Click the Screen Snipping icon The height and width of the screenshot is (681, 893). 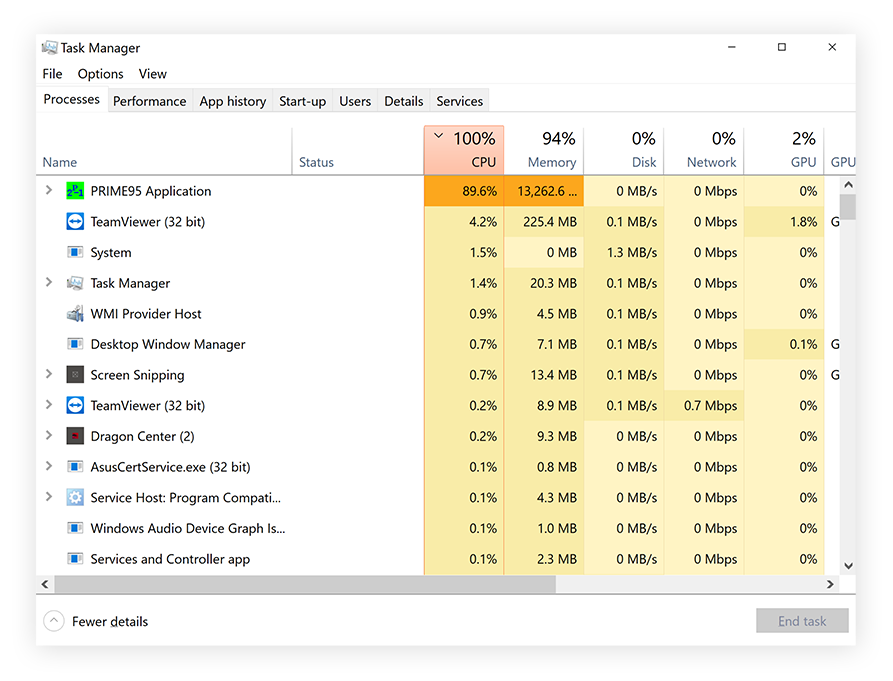point(75,375)
